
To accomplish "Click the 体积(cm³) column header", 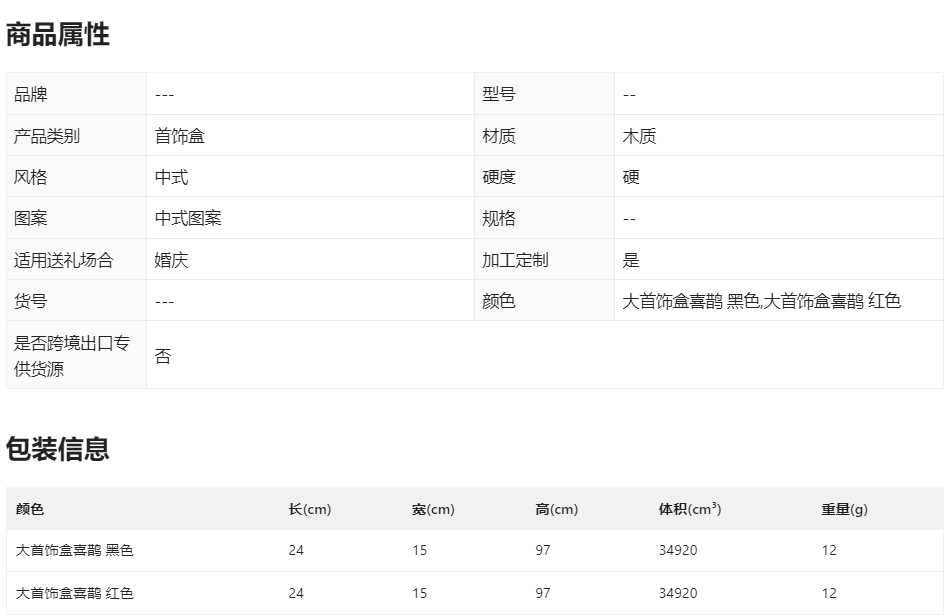I will [689, 509].
